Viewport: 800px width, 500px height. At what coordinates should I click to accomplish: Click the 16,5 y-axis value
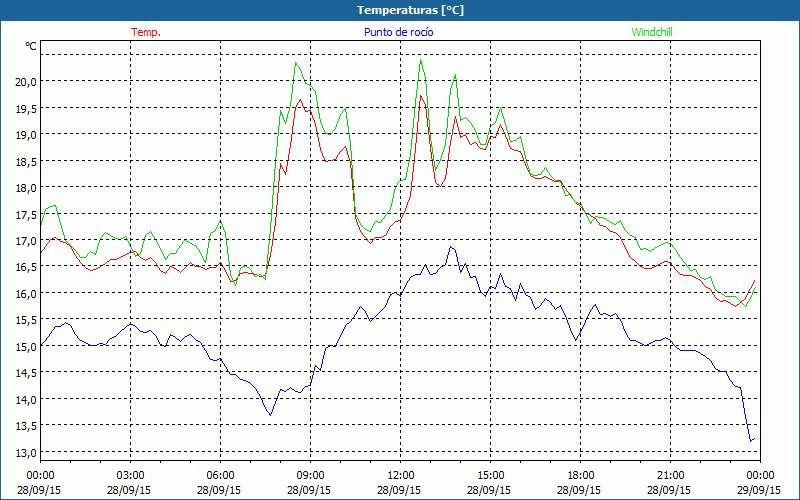tap(27, 267)
